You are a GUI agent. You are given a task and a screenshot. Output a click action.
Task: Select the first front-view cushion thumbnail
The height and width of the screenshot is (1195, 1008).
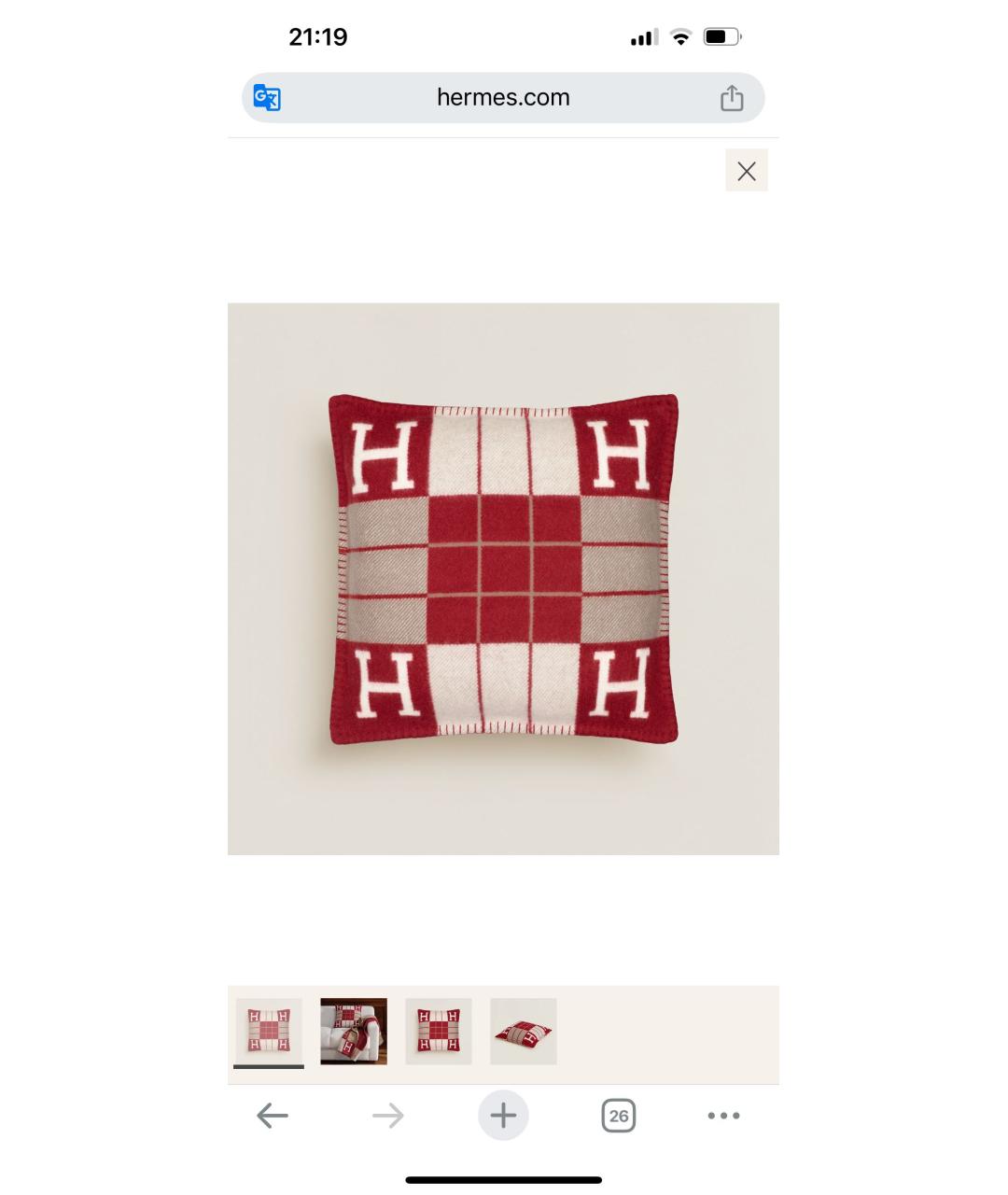coord(269,1032)
